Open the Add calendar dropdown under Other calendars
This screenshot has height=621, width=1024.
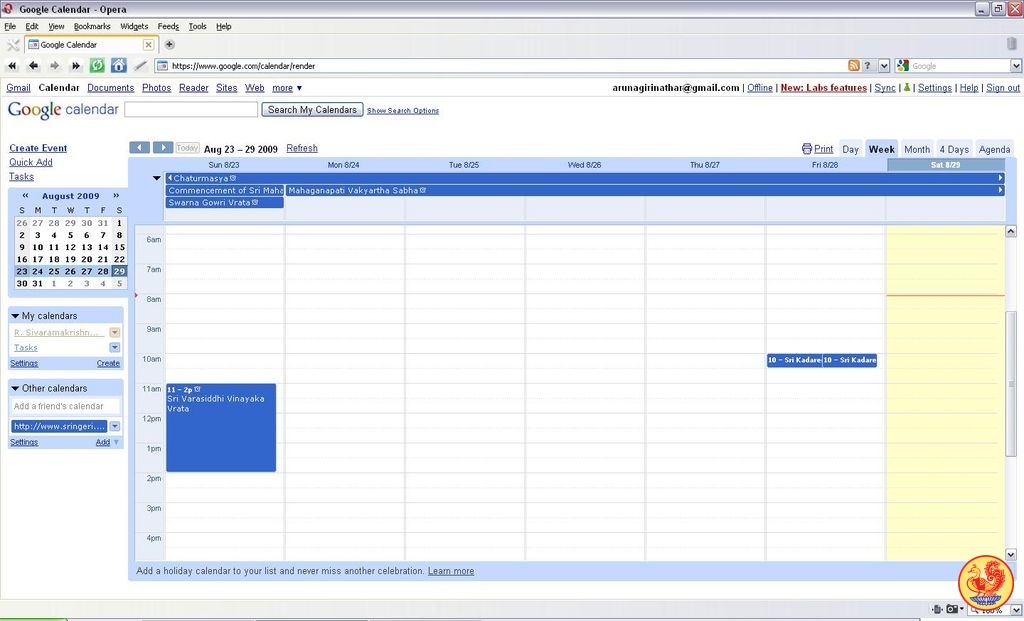117,442
